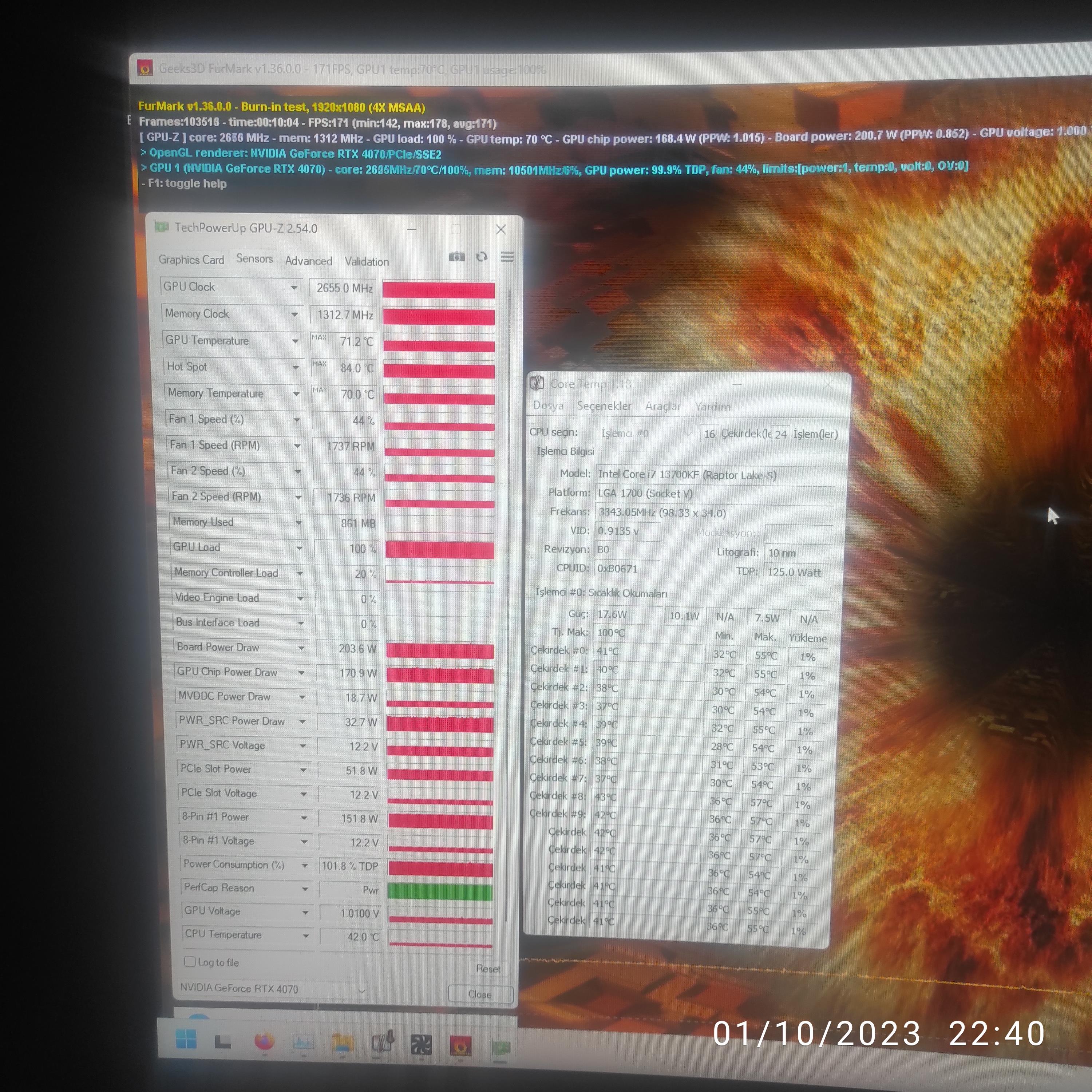Click the Platform field LGA 1700 (Socket V)
Viewport: 1092px width, 1092px height.
click(715, 494)
